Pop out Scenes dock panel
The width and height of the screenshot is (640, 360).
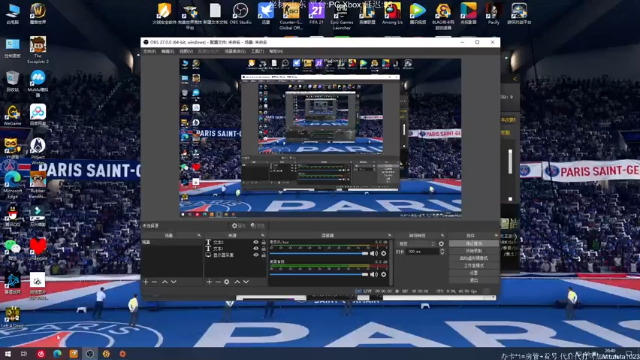tap(199, 236)
